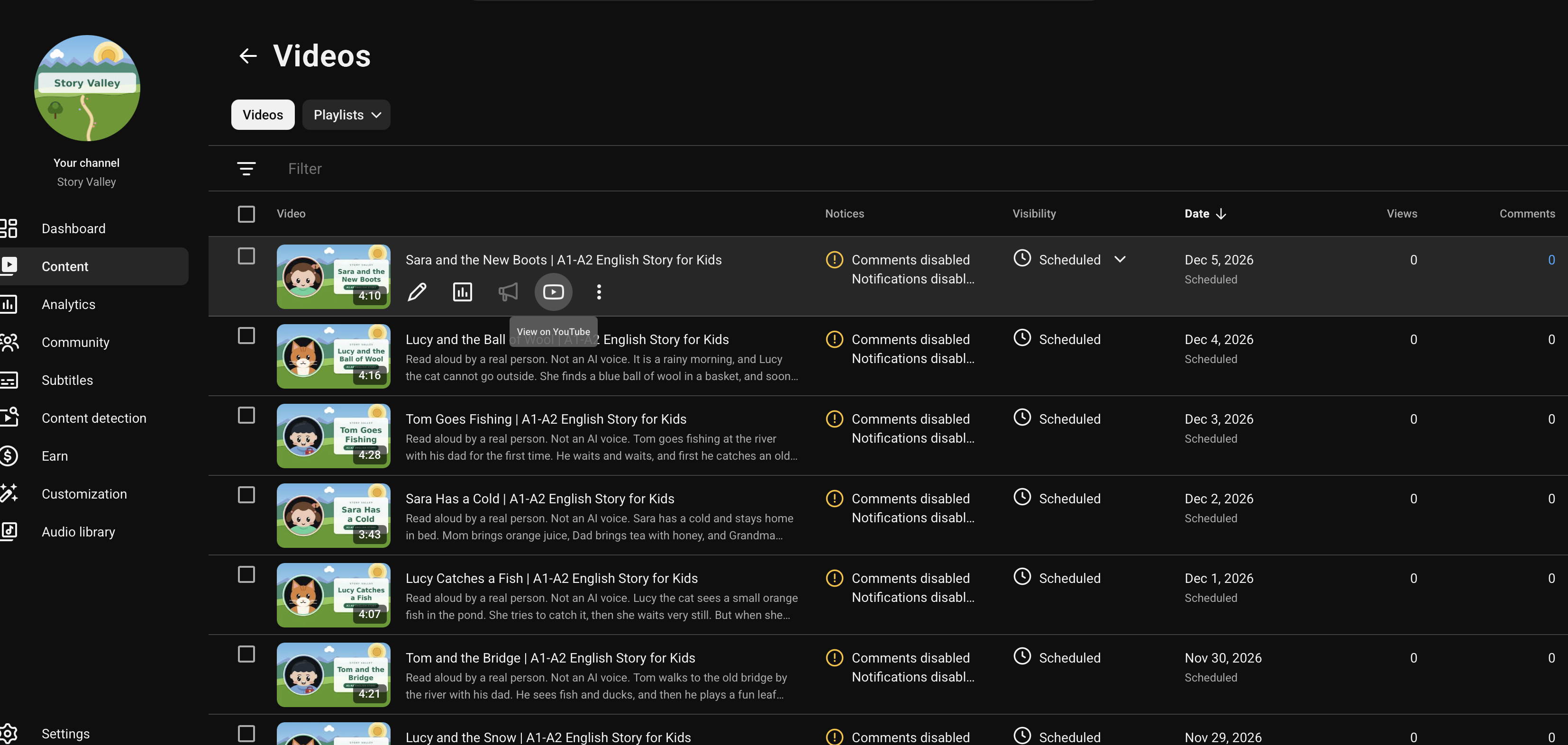Open the Sara and the New Boots video title
Viewport: 1568px width, 745px height.
click(x=564, y=260)
